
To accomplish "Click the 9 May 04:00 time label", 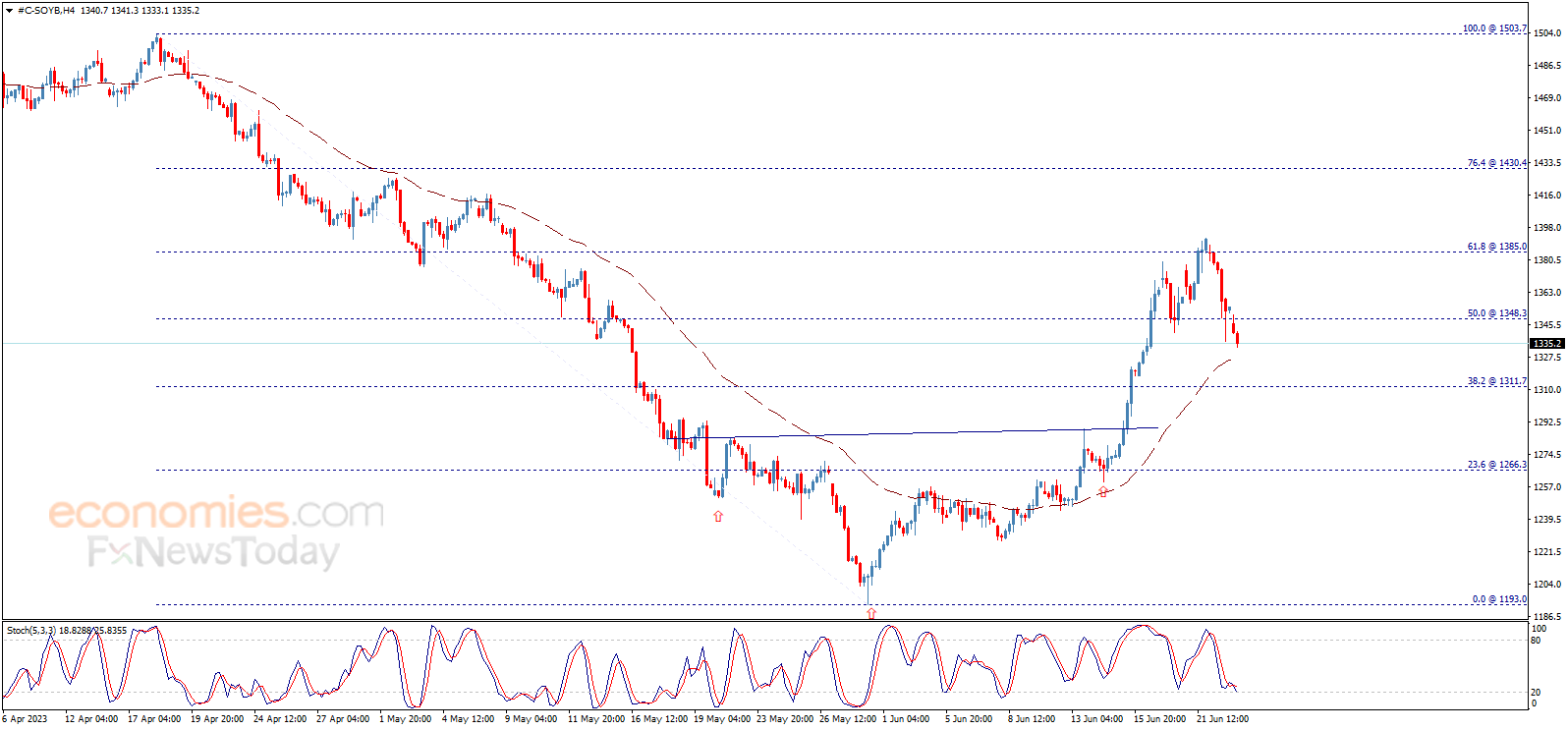I will tap(531, 719).
